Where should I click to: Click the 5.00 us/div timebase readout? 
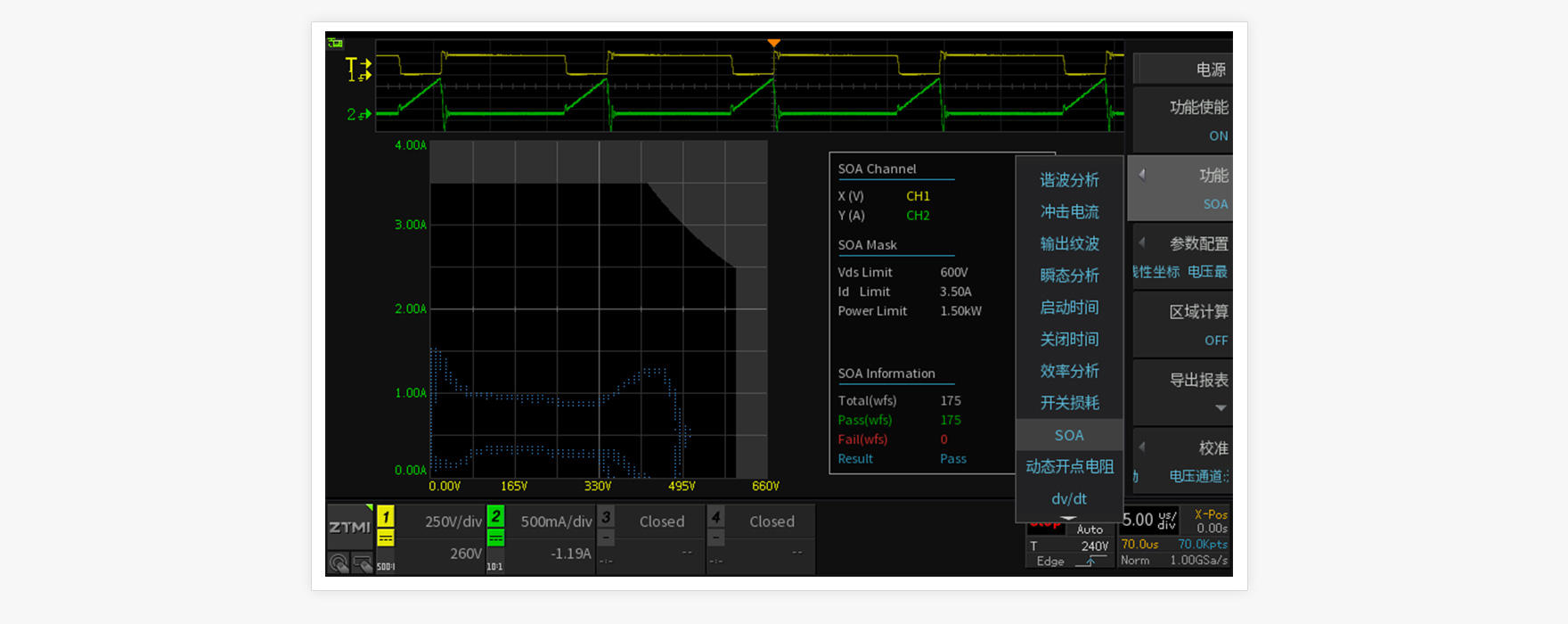(1149, 520)
